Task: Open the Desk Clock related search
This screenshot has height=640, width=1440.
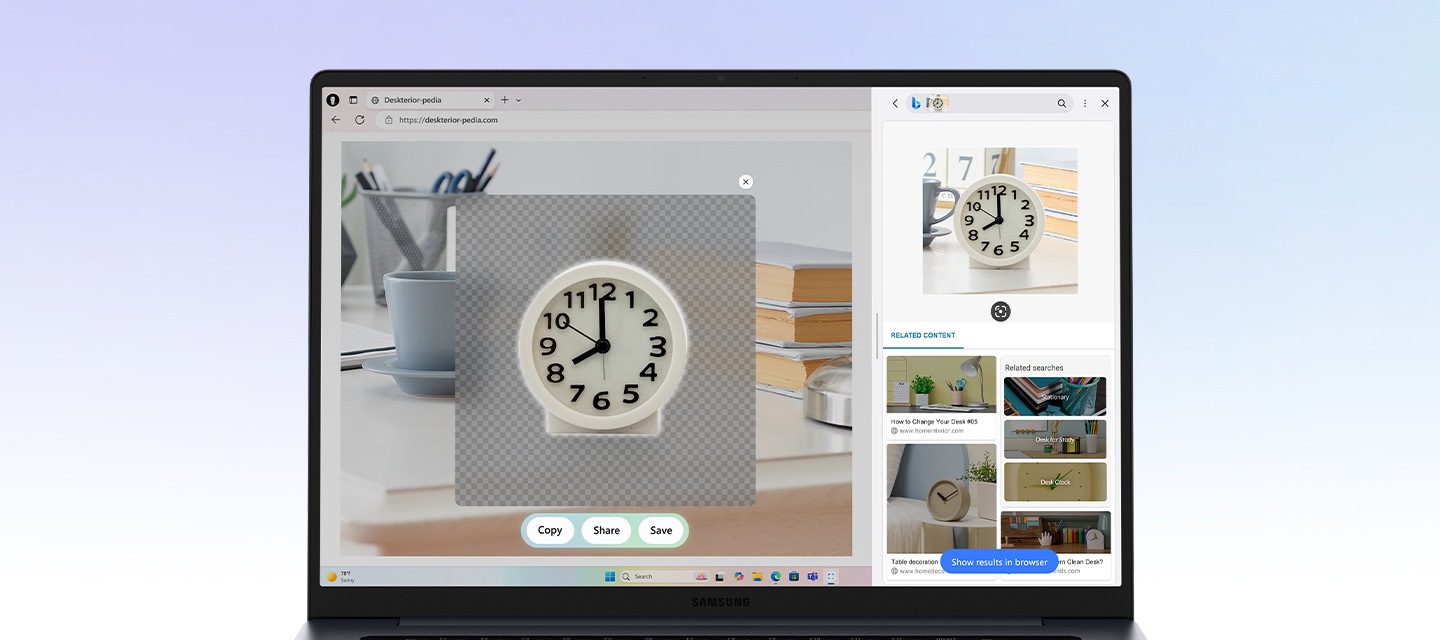Action: point(1055,481)
